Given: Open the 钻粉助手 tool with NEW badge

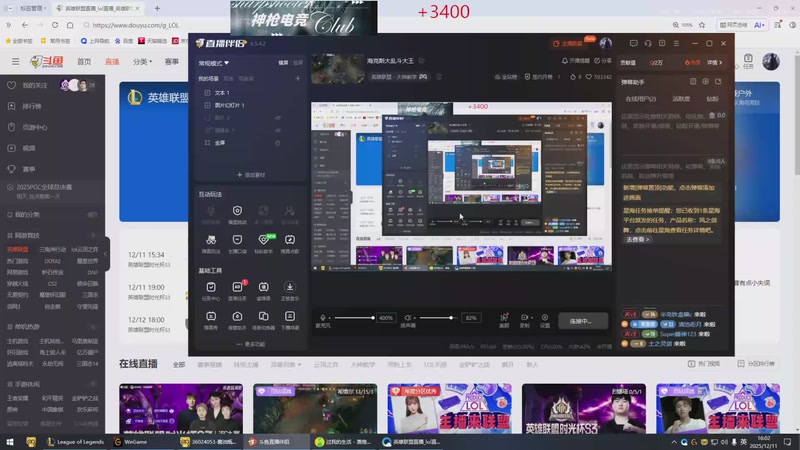Looking at the screenshot, I should tap(264, 240).
